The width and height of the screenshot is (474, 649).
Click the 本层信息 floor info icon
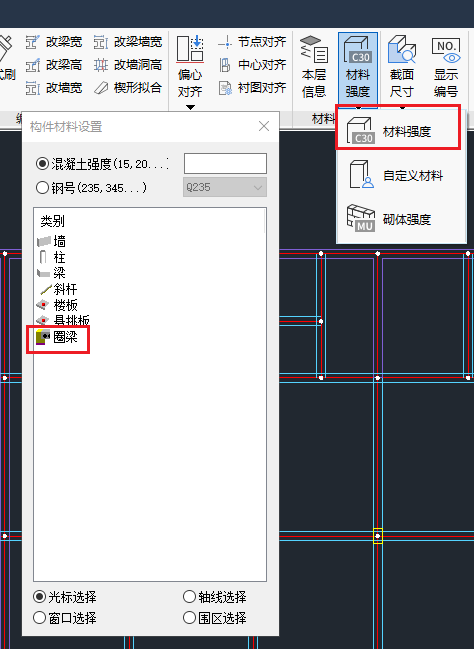[x=314, y=67]
